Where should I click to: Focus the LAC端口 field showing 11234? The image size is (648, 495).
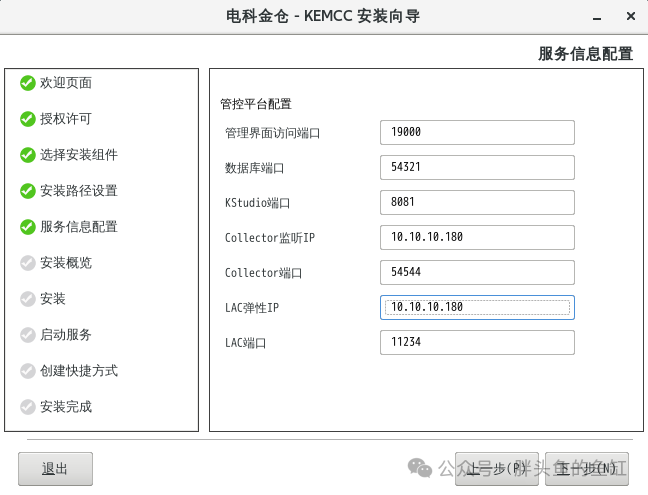(477, 342)
